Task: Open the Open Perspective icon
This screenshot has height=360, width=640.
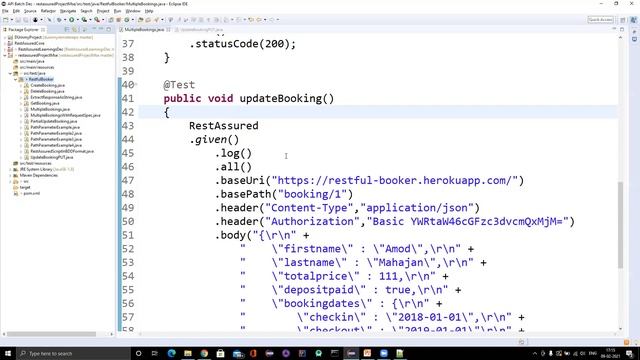Action: tap(623, 20)
